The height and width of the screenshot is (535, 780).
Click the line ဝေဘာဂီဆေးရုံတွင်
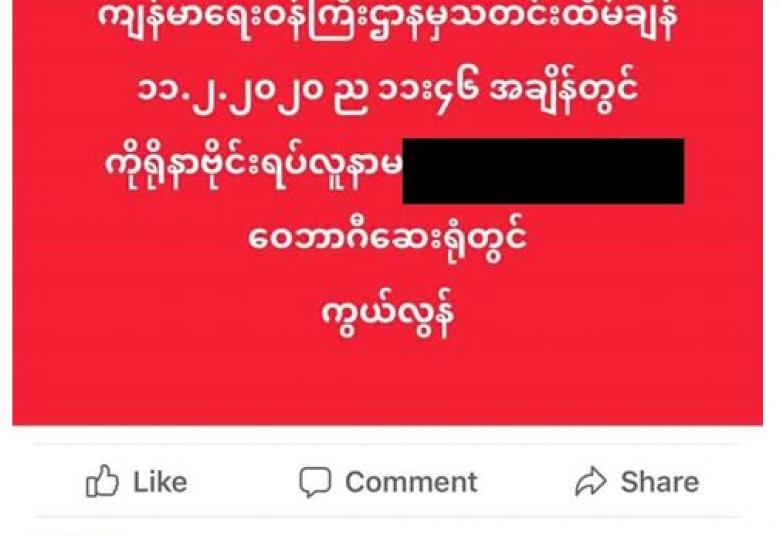coord(388,240)
